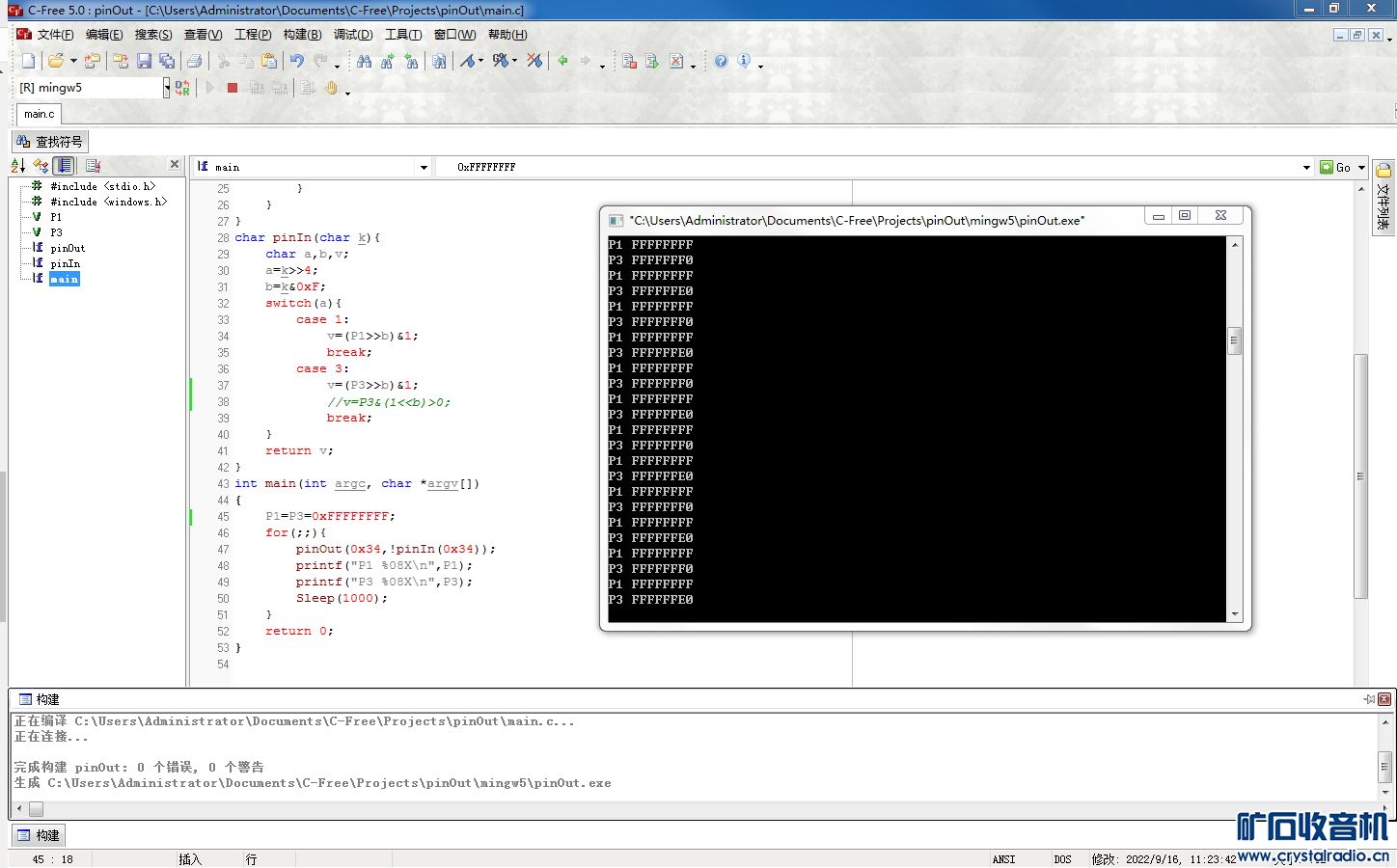Click the Undo arrow icon
1397x868 pixels.
click(296, 61)
